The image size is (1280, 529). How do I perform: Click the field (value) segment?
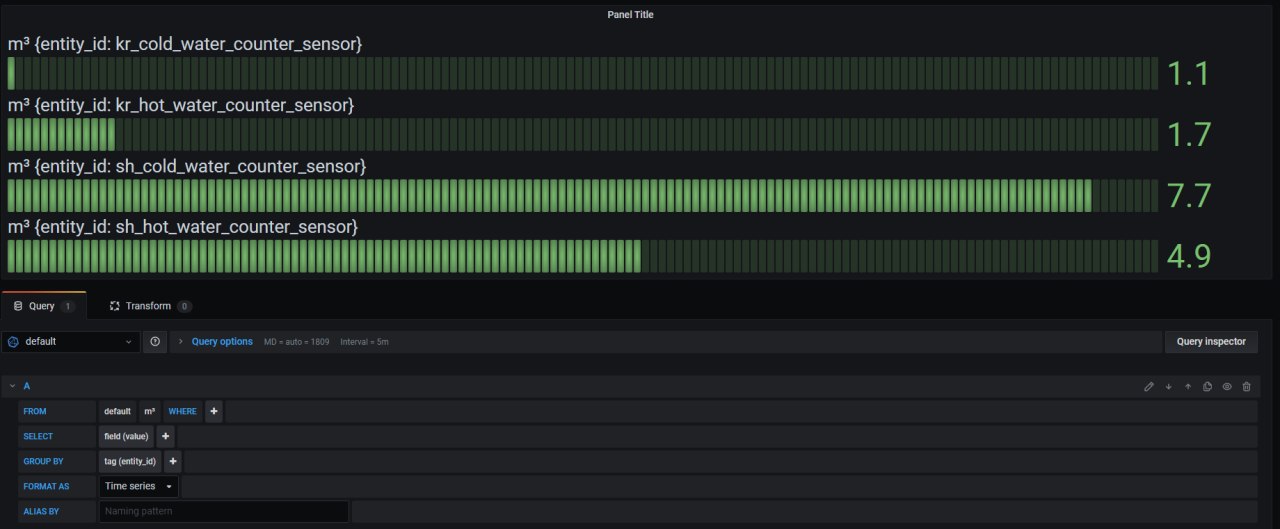click(126, 436)
